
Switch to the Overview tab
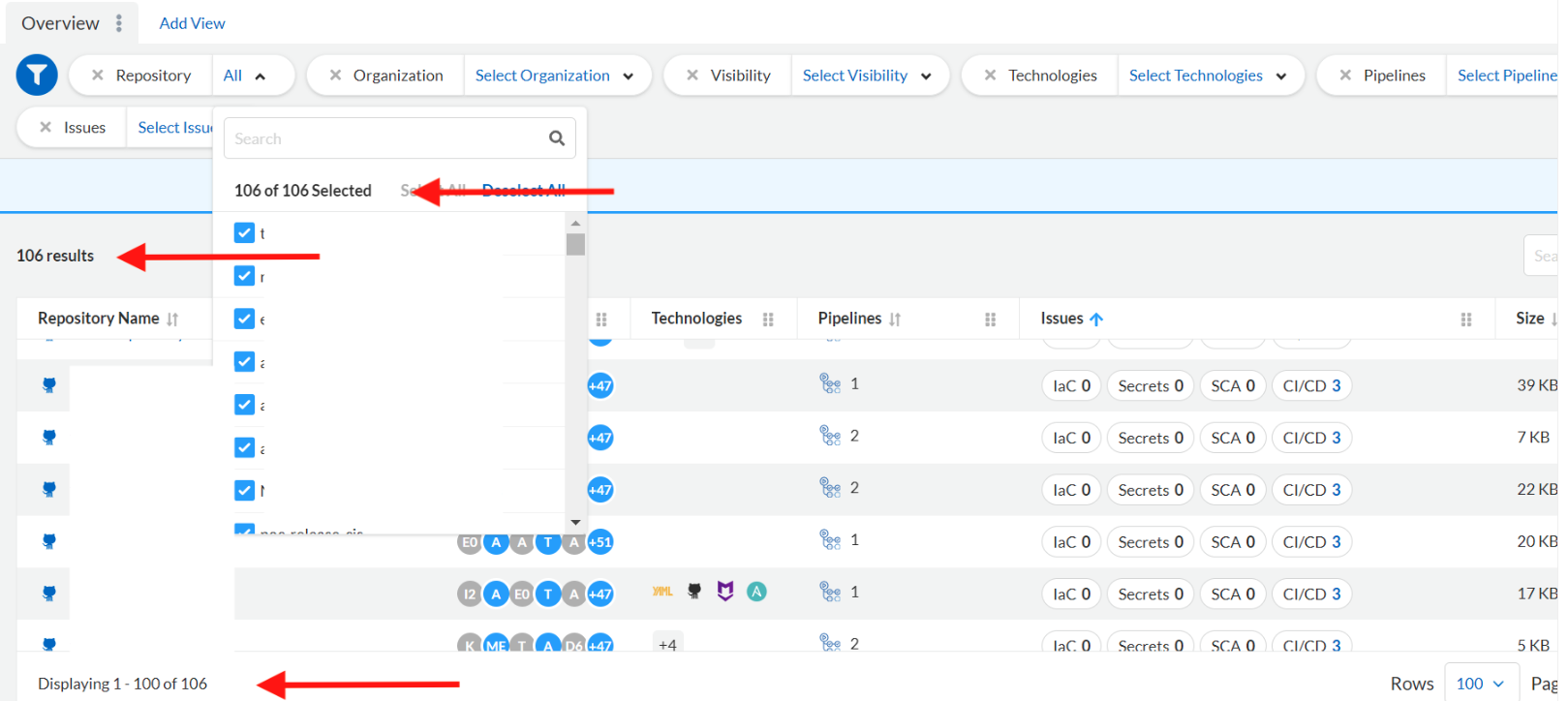(60, 23)
